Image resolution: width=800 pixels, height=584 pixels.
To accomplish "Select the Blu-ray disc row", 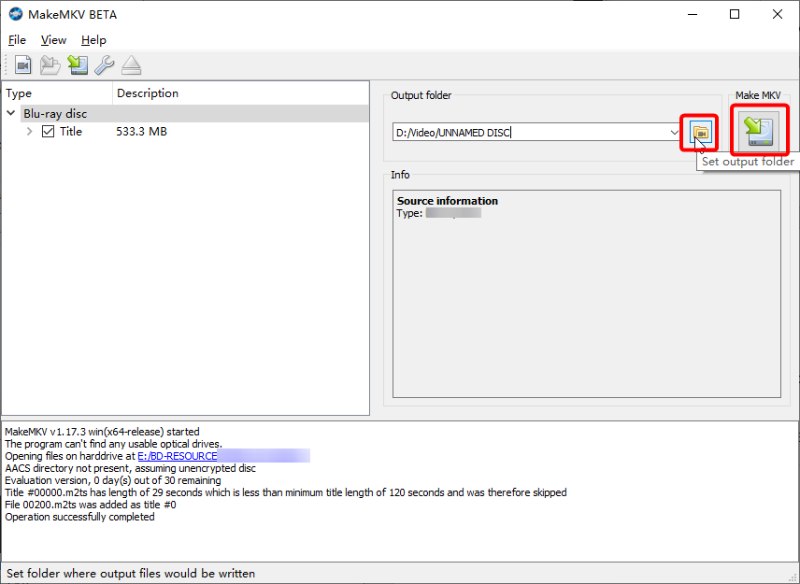I will click(x=194, y=113).
